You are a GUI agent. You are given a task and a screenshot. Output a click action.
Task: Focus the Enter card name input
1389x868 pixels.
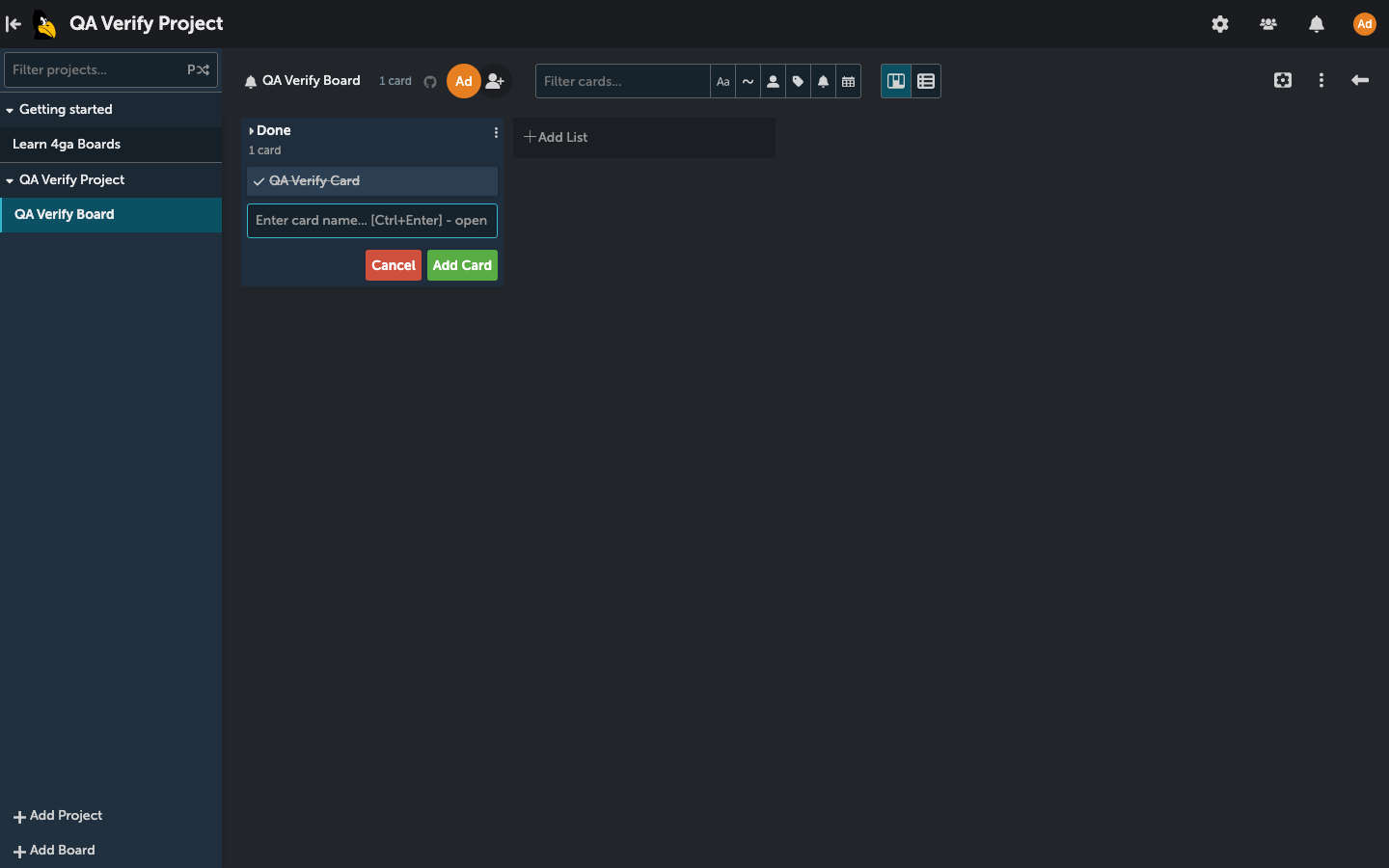372,221
